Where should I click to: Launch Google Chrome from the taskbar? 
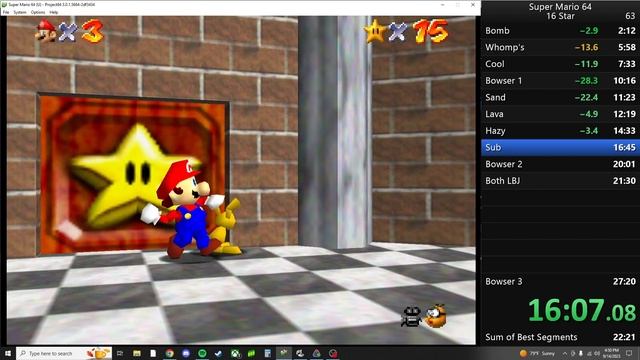[x=169, y=353]
